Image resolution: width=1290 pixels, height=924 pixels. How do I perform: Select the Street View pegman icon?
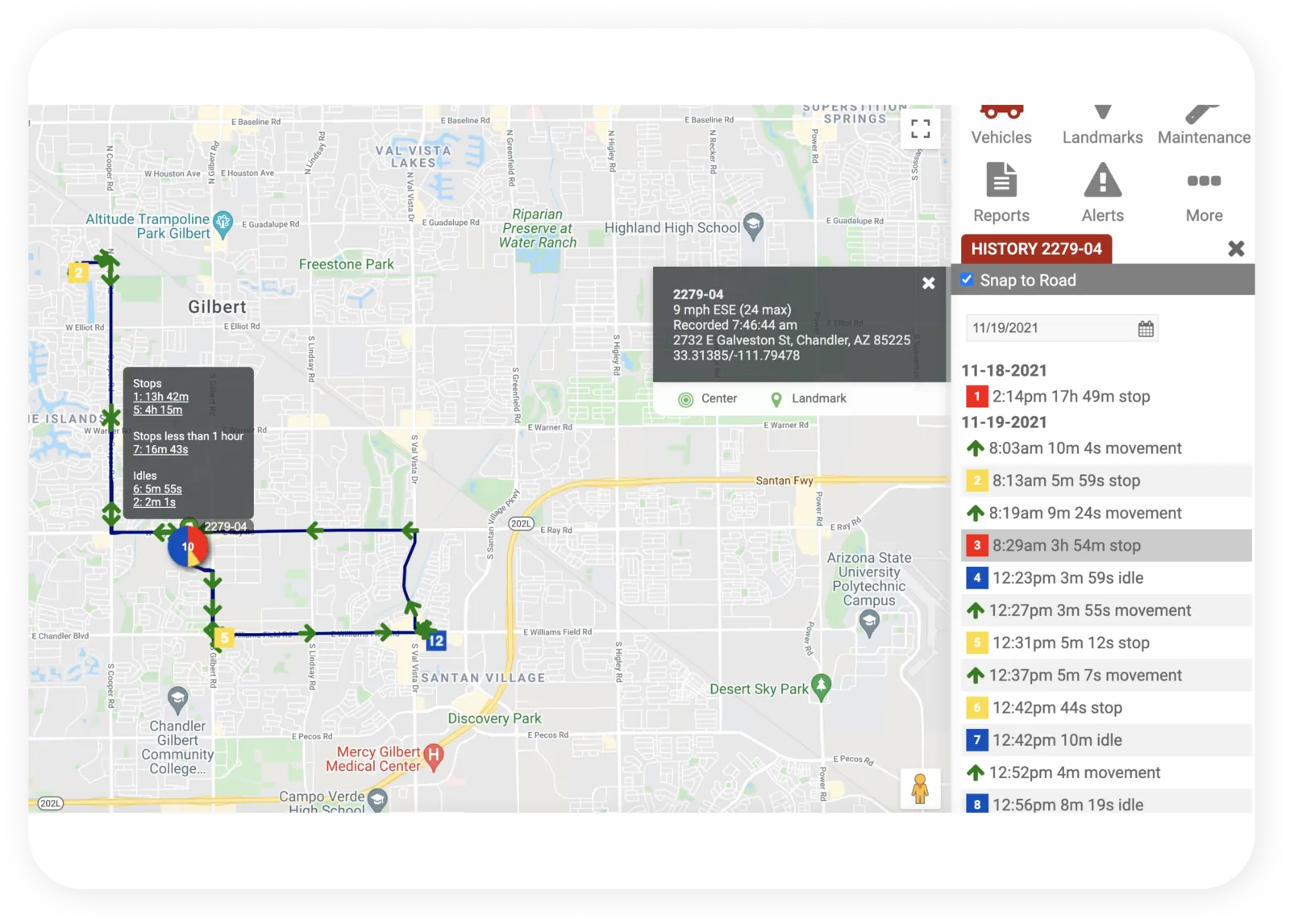coord(920,789)
